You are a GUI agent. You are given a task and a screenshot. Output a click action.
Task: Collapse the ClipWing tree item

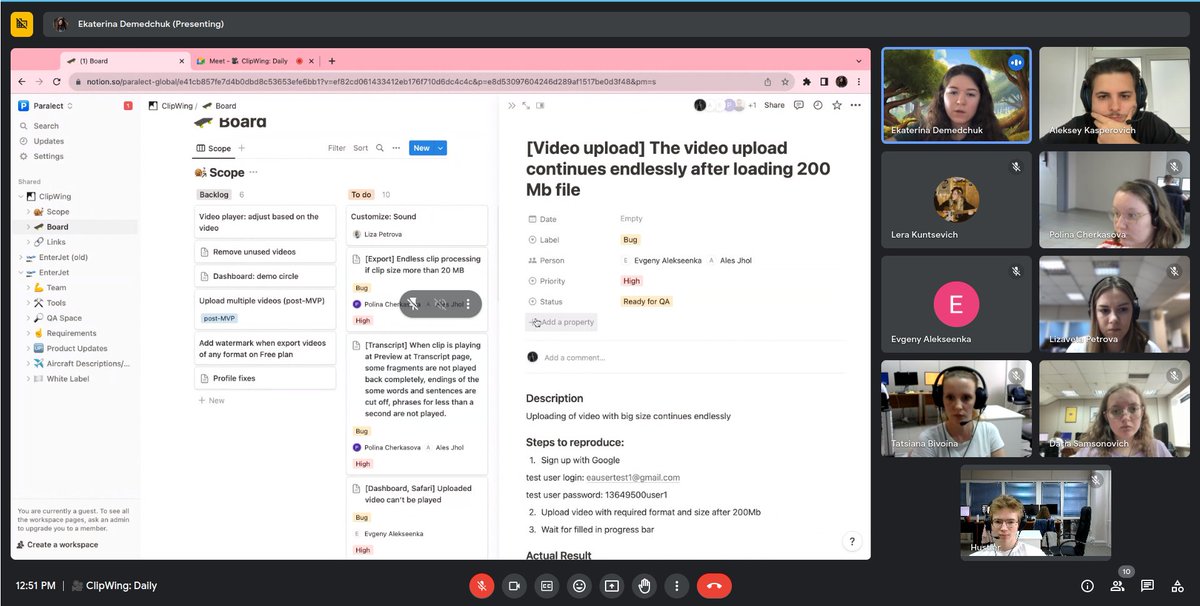pyautogui.click(x=20, y=196)
